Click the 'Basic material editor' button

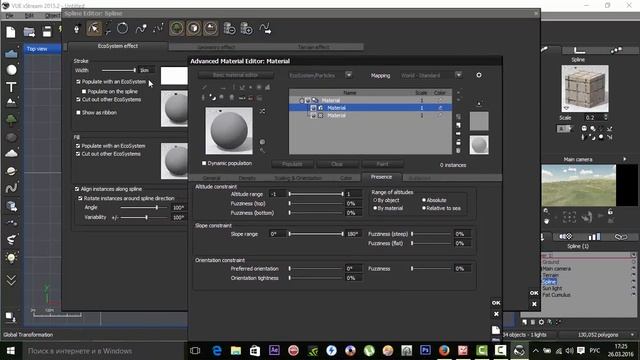click(236, 75)
